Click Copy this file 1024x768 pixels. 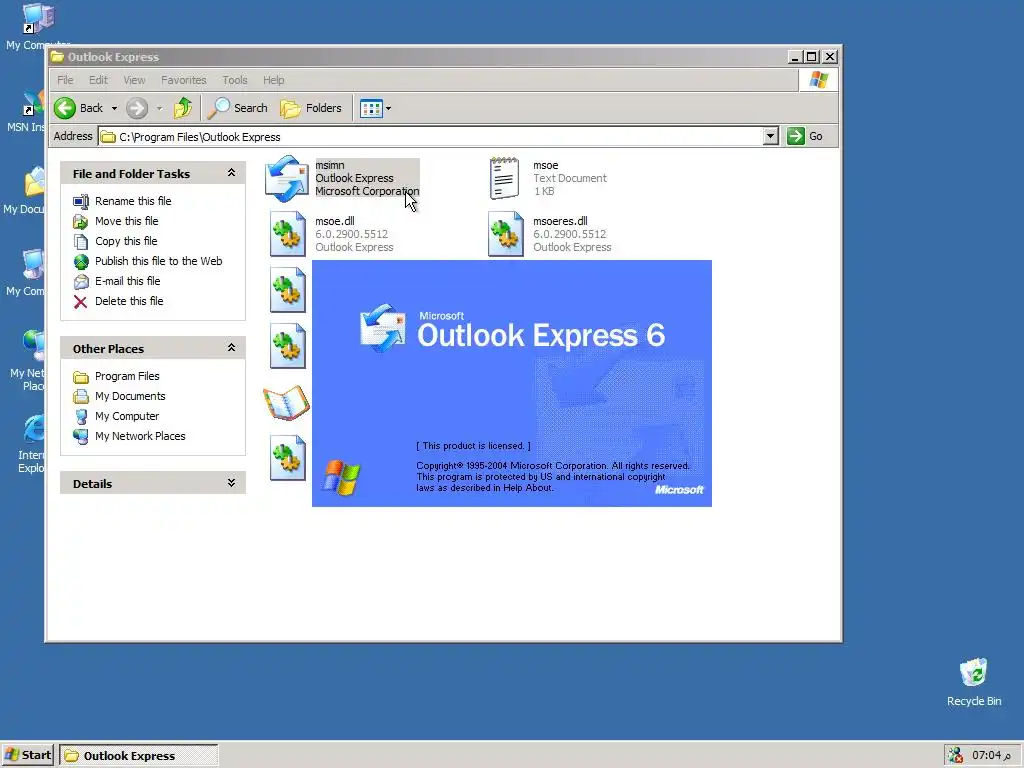click(126, 241)
